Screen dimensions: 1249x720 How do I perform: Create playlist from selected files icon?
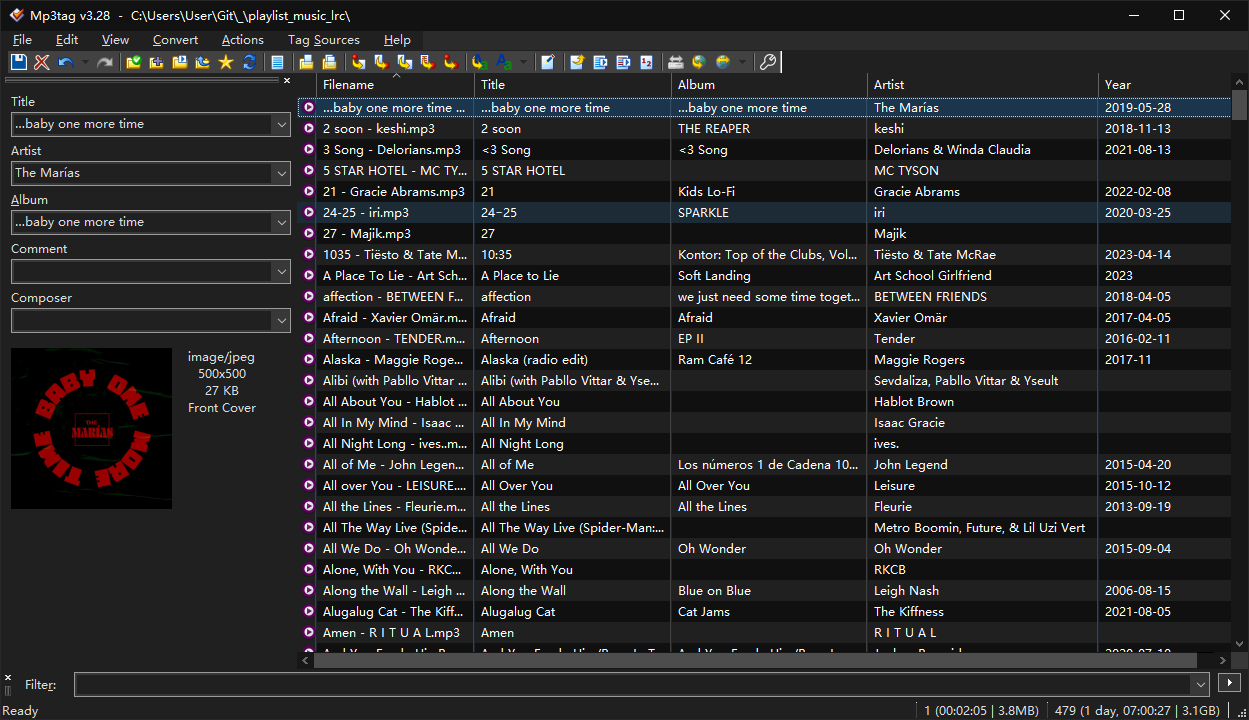click(x=623, y=62)
